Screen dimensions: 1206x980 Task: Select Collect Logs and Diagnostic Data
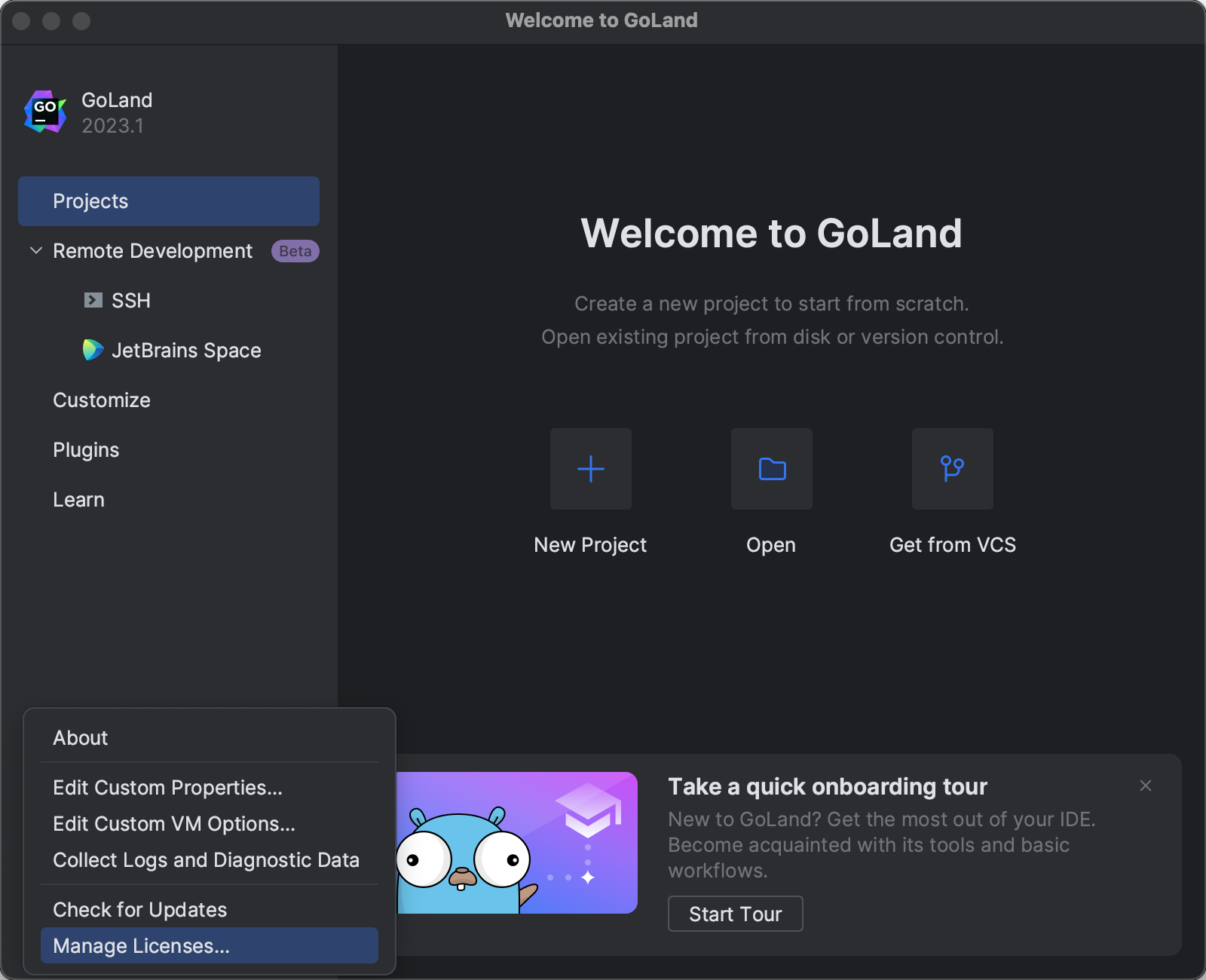pos(205,859)
